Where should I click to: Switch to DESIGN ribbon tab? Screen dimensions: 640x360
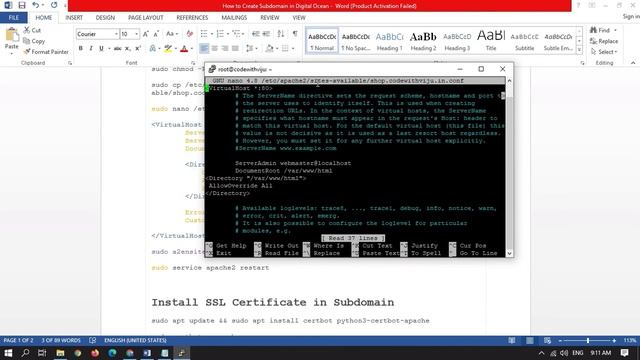[x=105, y=18]
